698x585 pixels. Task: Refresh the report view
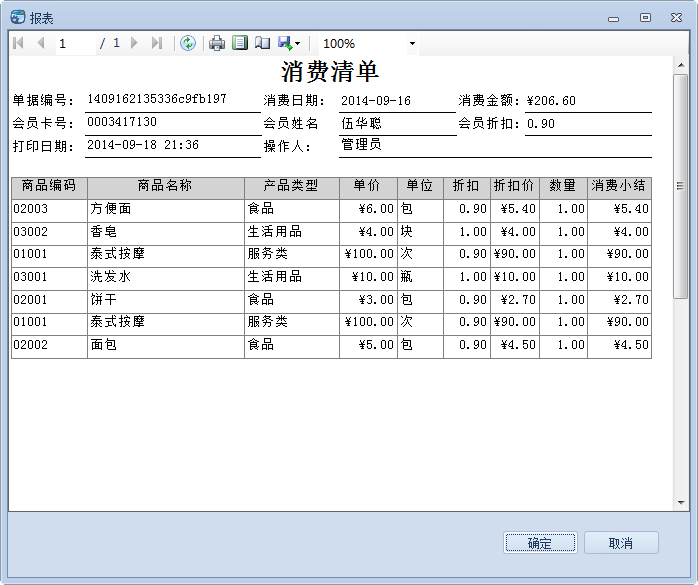point(188,43)
